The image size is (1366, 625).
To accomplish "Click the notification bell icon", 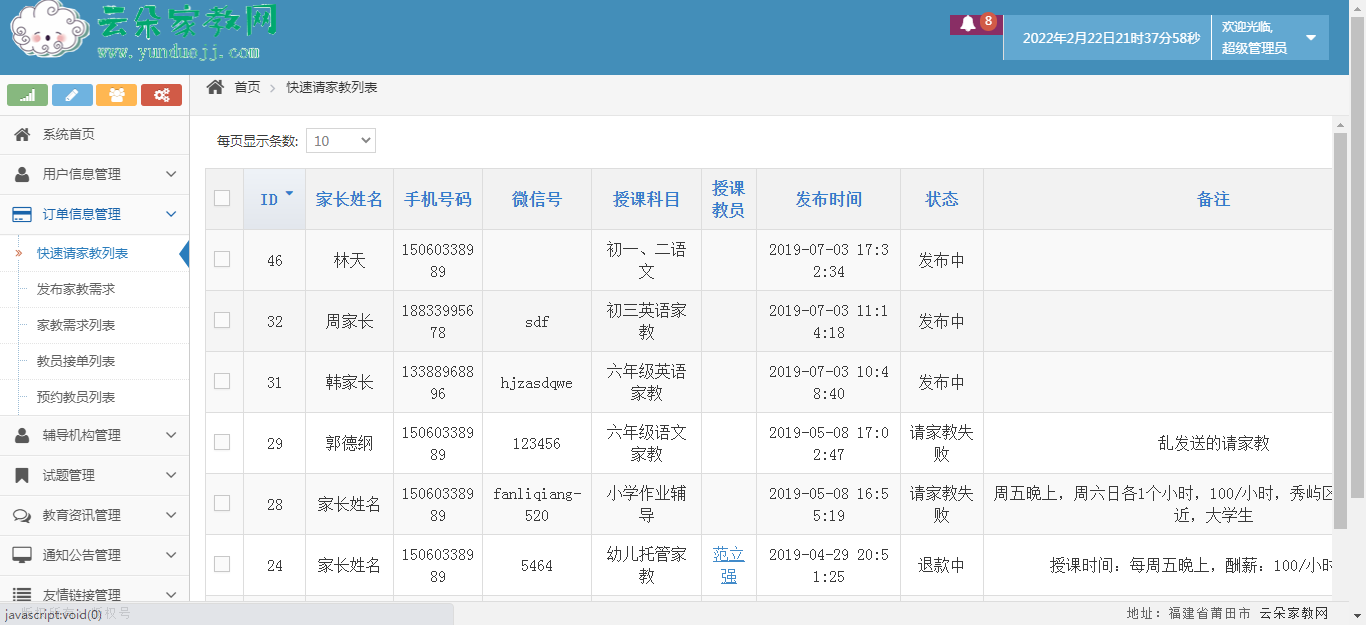I will 968,24.
